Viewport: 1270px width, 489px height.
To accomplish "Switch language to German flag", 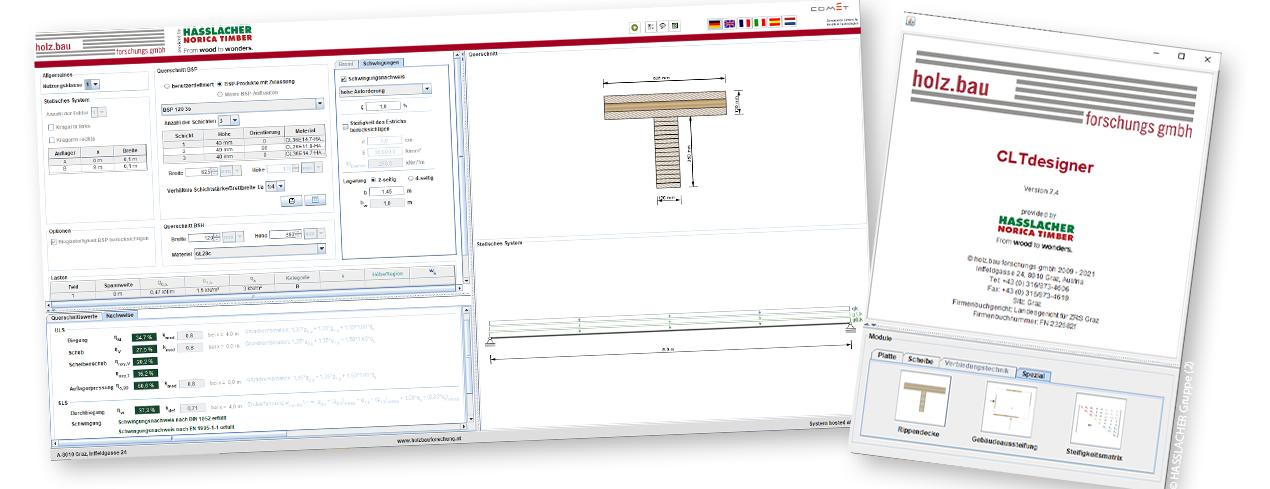I will coord(714,24).
